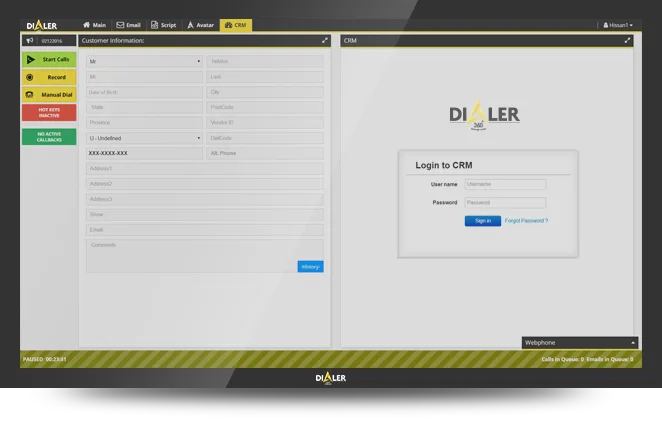This screenshot has height=429, width=662.
Task: Click the CRM Password field
Action: [x=505, y=203]
